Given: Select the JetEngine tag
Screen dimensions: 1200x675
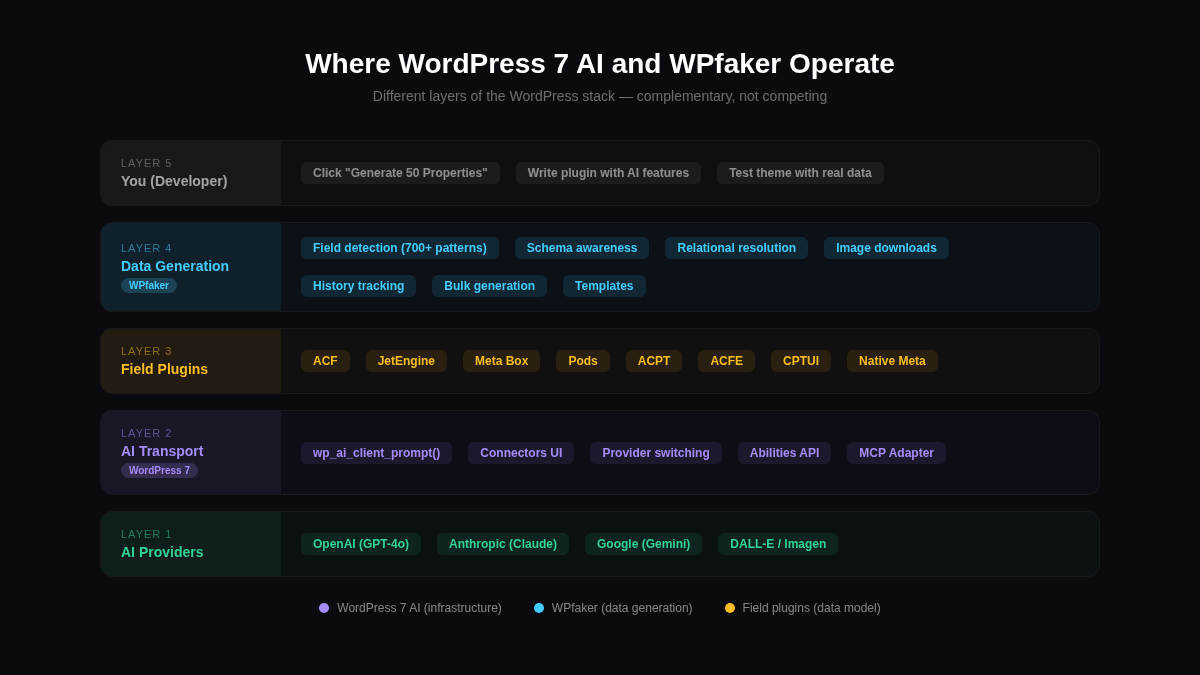Looking at the screenshot, I should pyautogui.click(x=406, y=361).
